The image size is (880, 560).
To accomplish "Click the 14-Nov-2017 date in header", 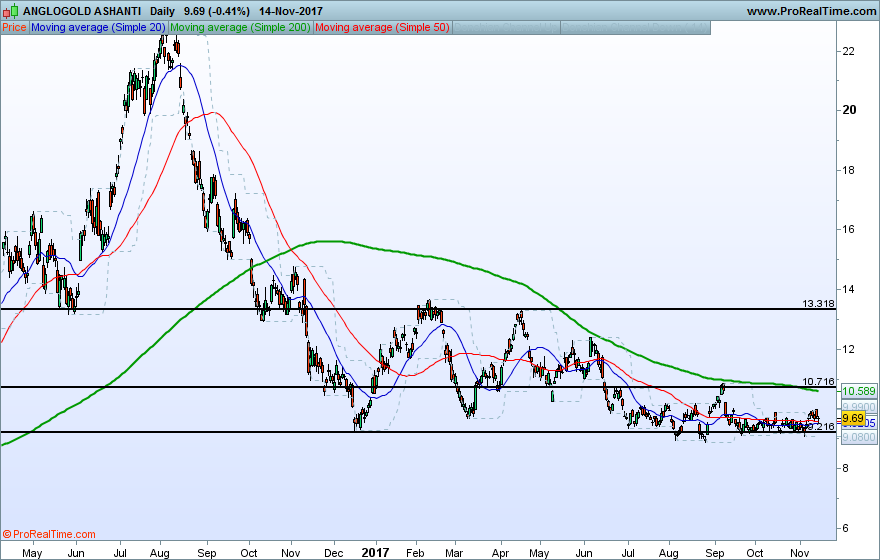I will pos(291,11).
